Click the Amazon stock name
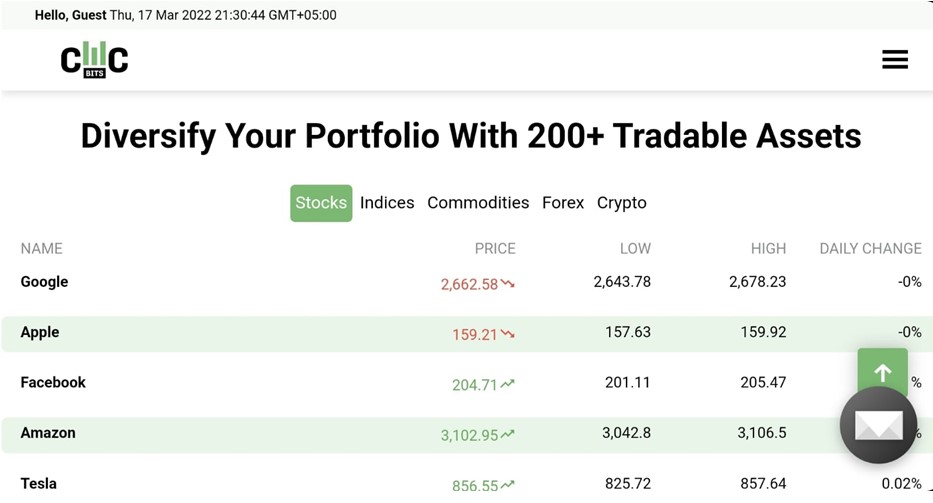This screenshot has height=503, width=933. tap(48, 433)
